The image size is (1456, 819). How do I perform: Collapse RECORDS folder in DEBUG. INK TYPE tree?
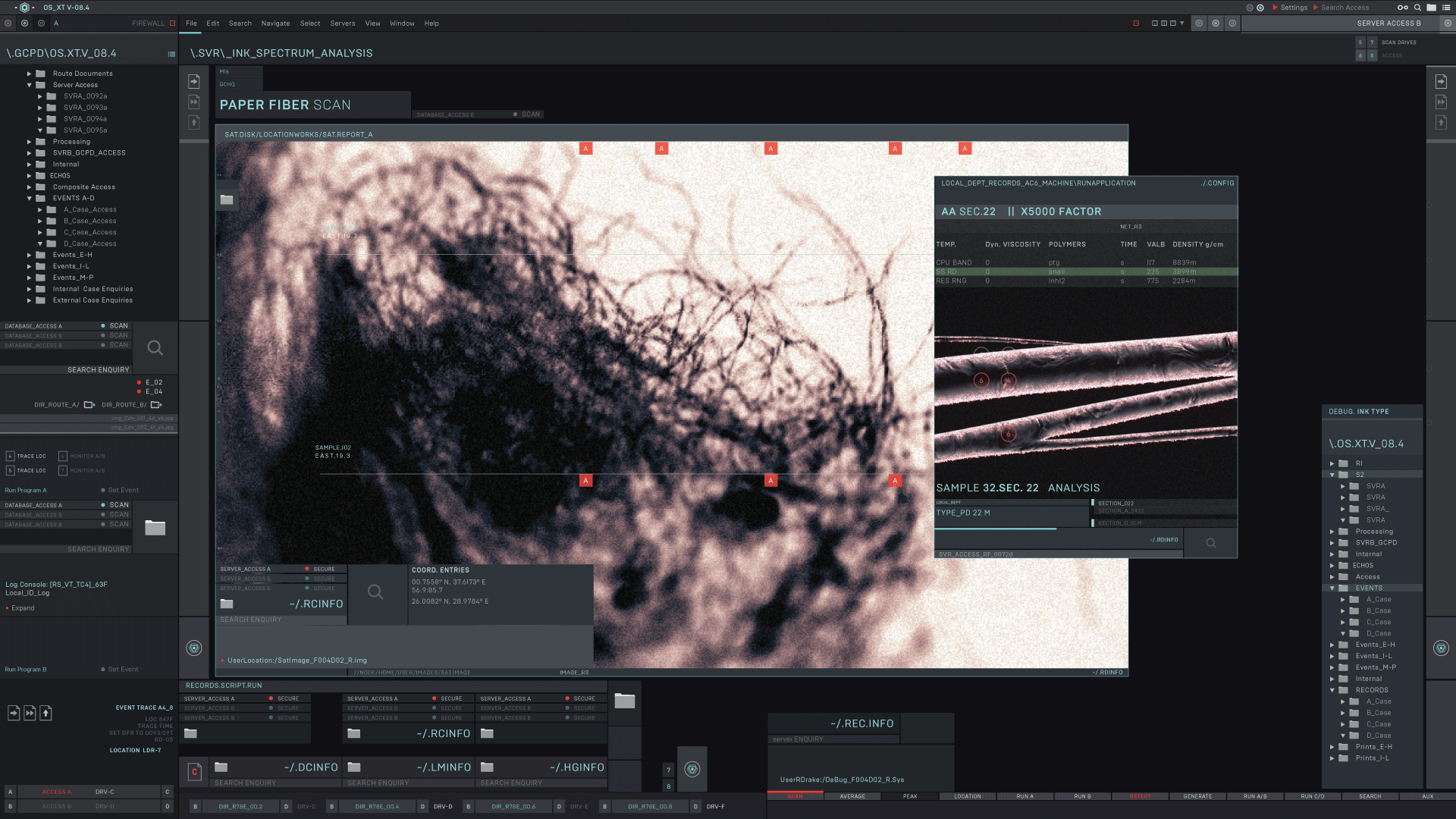click(x=1332, y=691)
